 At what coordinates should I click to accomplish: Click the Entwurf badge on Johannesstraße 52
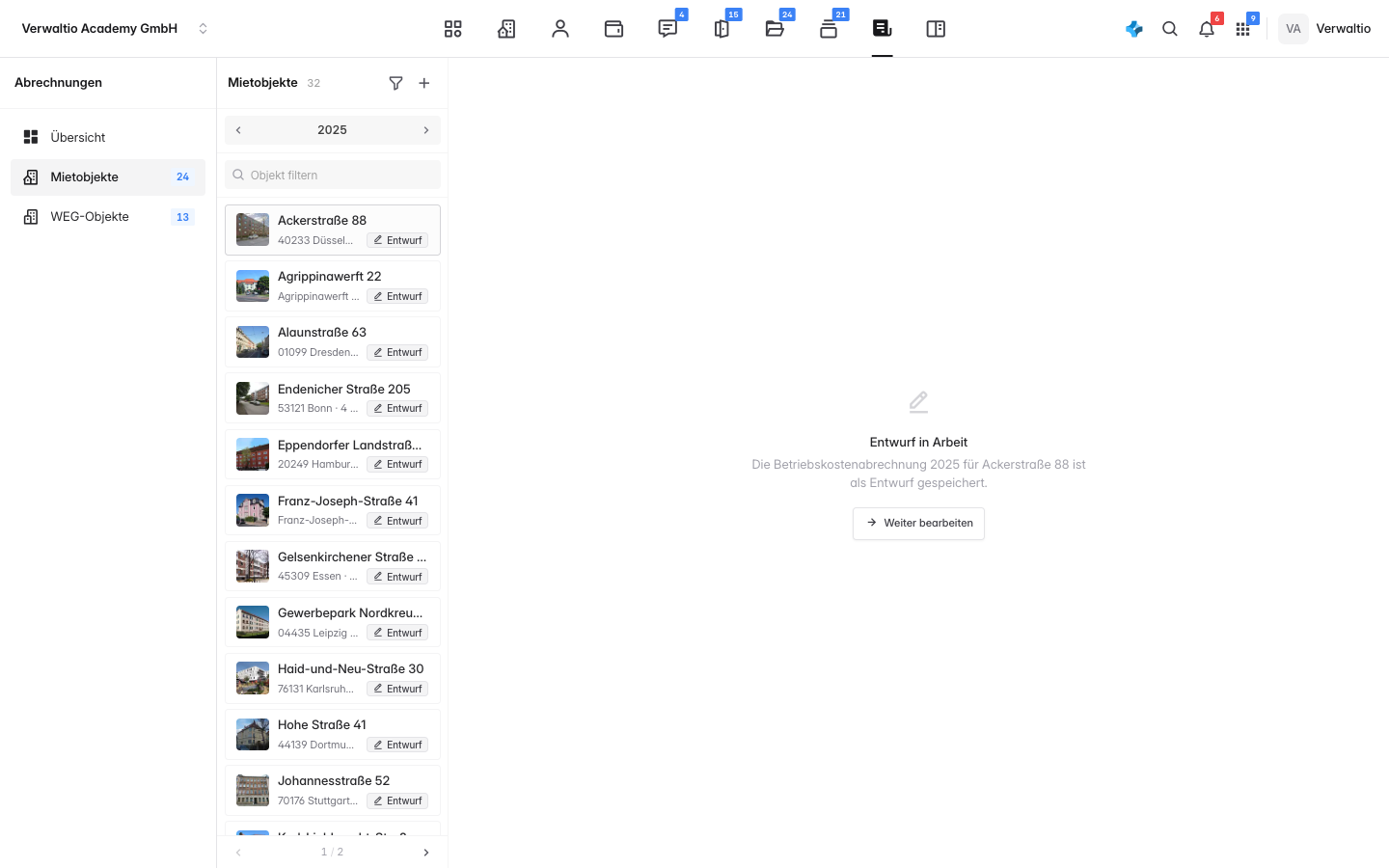(x=397, y=801)
